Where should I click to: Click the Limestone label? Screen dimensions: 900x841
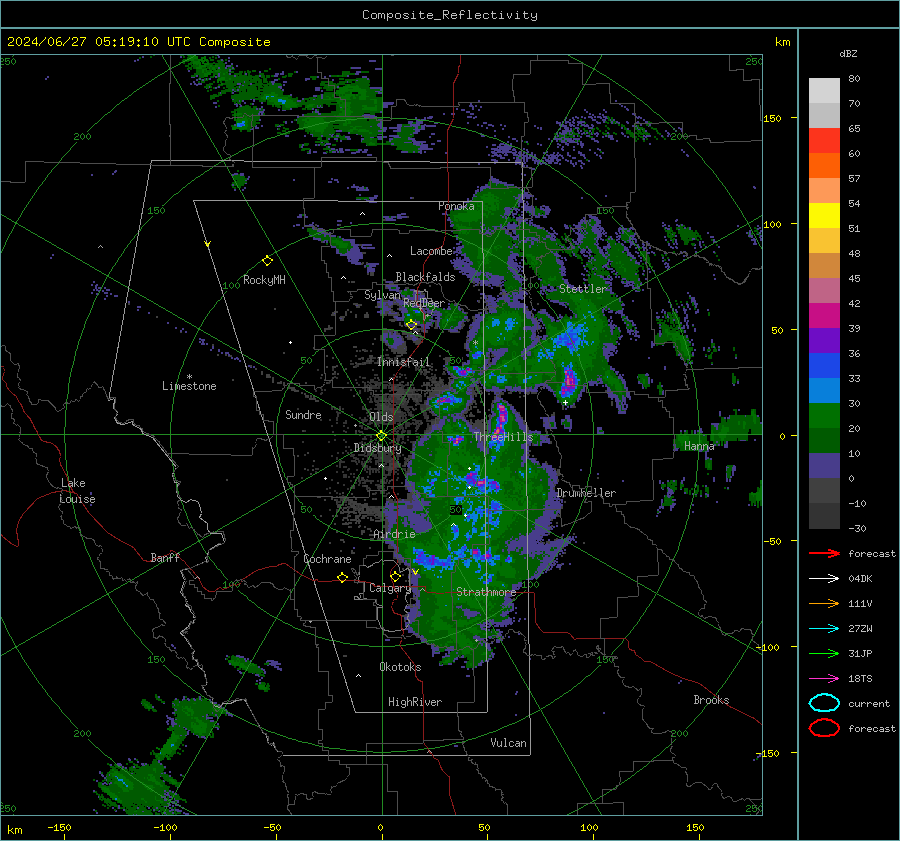point(189,386)
